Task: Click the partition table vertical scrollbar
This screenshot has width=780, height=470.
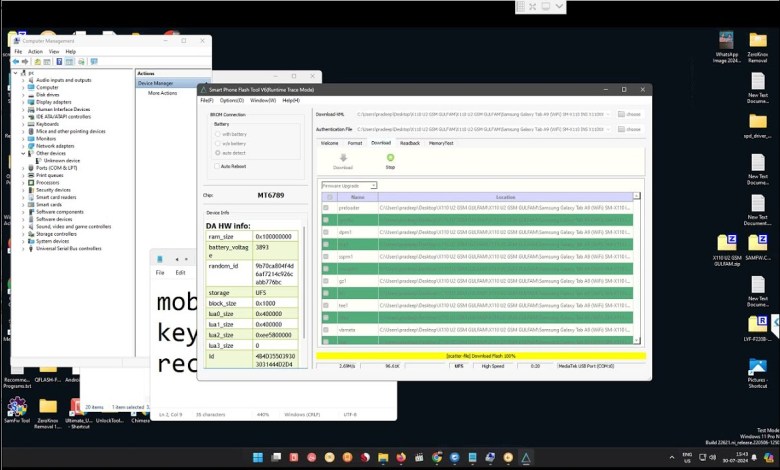Action: pyautogui.click(x=636, y=268)
